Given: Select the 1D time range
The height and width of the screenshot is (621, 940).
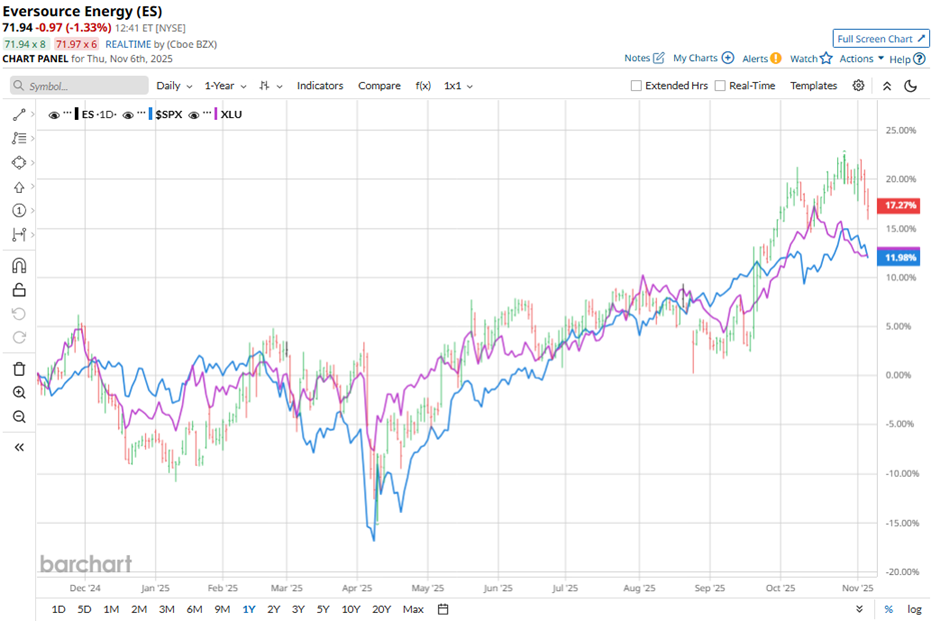Looking at the screenshot, I should 58,609.
